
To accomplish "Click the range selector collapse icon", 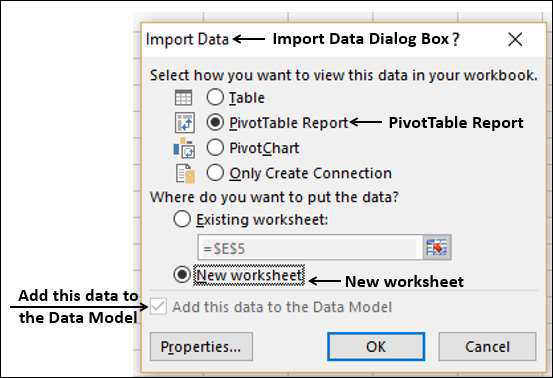I will tap(437, 247).
